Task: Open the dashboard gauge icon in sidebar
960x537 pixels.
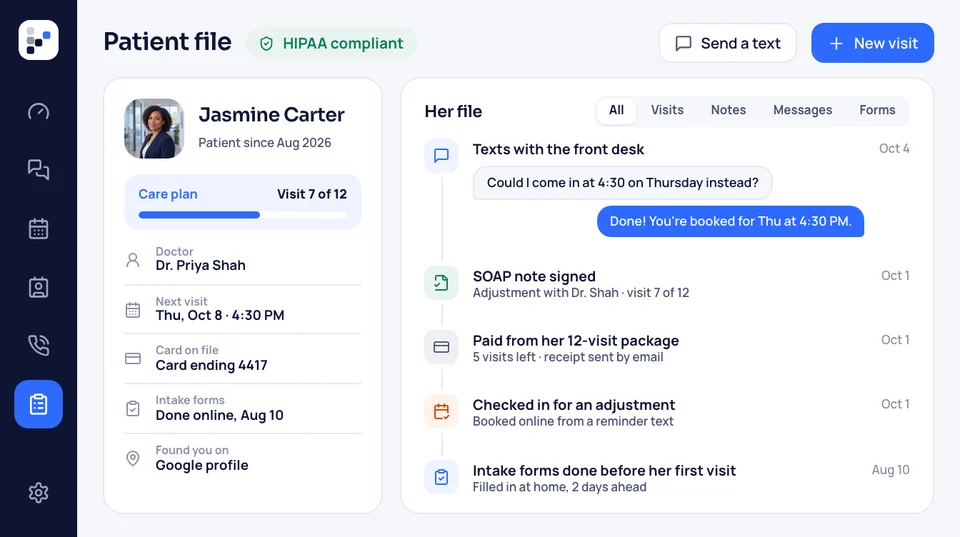Action: 38,111
